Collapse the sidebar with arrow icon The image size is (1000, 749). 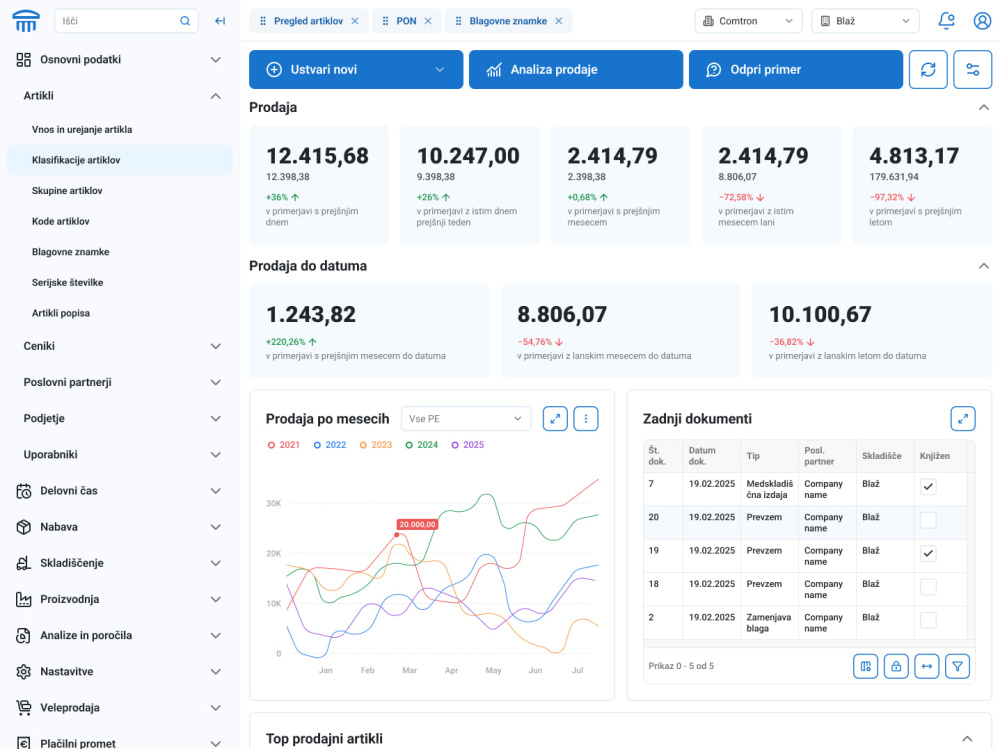(220, 21)
